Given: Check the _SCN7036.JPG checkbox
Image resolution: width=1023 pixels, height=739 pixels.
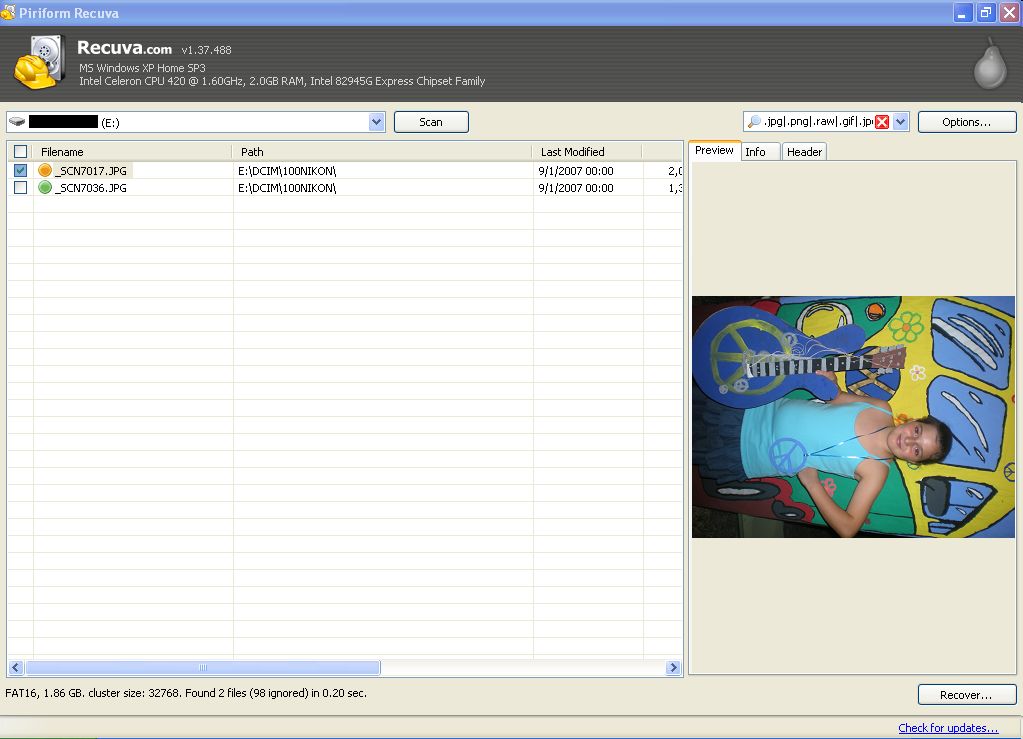Looking at the screenshot, I should coord(20,187).
